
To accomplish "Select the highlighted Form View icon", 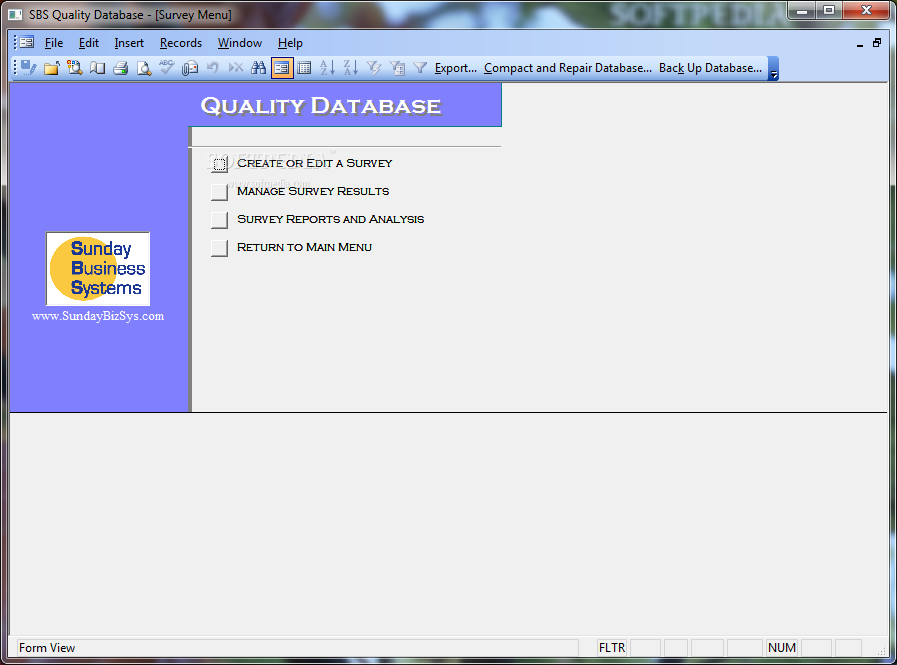I will [281, 68].
